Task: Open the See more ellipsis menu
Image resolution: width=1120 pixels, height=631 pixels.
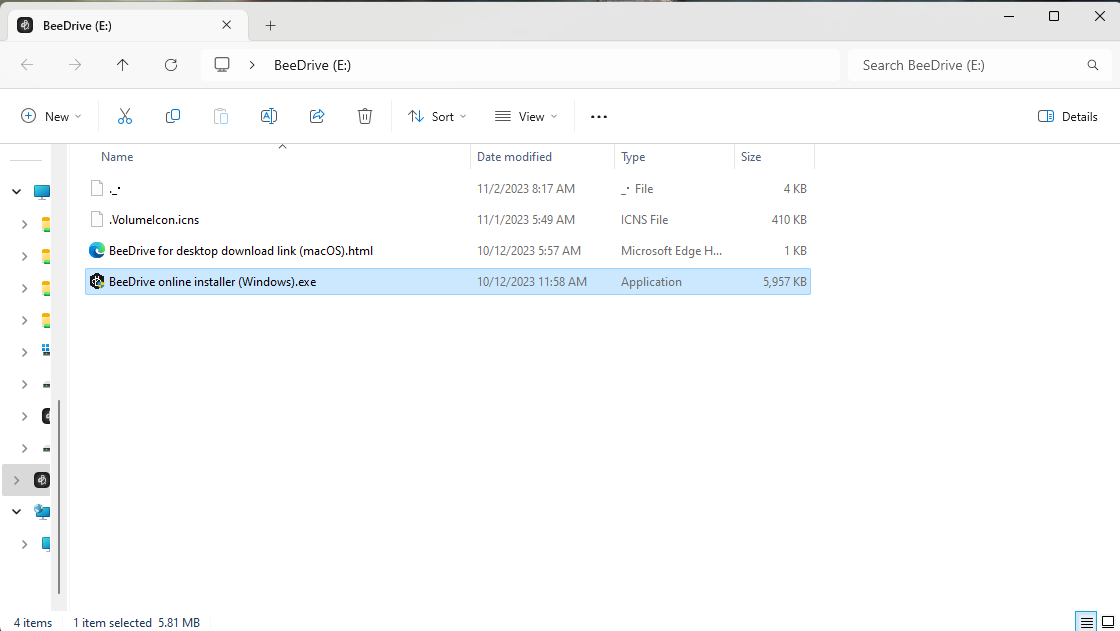Action: point(599,117)
